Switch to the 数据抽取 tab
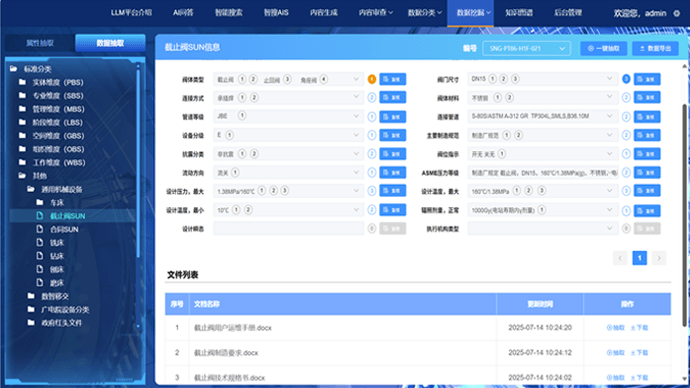Screen dimensions: 690x388 click(x=110, y=43)
